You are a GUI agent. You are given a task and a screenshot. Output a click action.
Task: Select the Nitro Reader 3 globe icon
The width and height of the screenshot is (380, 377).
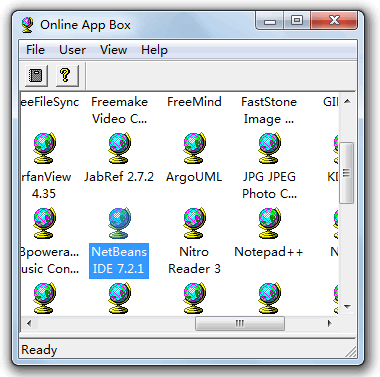[x=194, y=223]
